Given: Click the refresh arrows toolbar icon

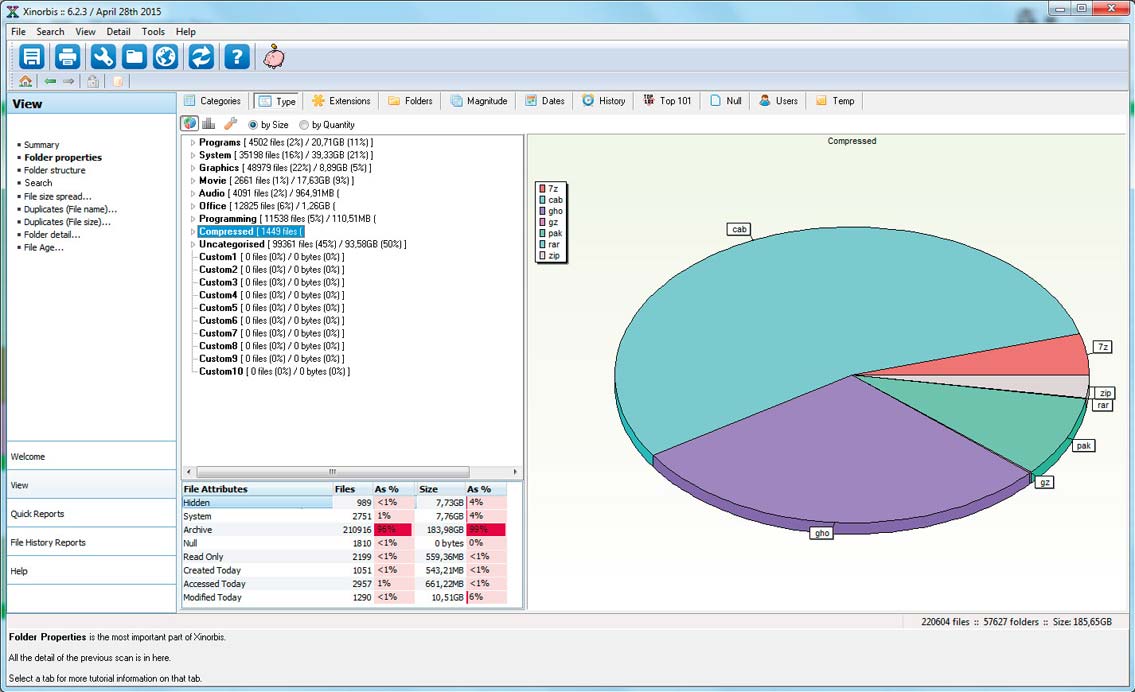Looking at the screenshot, I should click(201, 56).
